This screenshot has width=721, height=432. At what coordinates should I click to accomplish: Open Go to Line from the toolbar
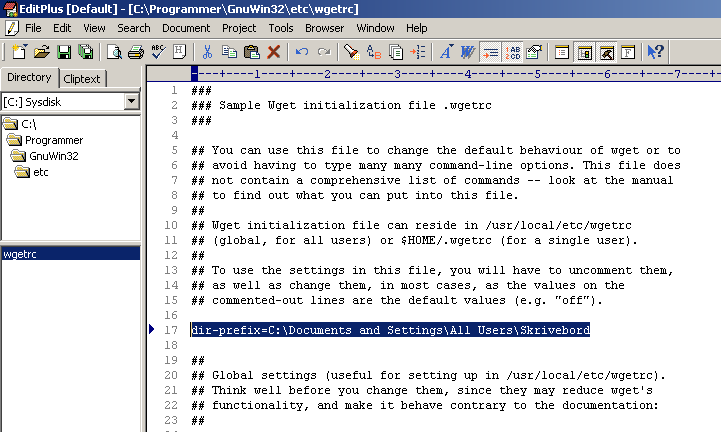[x=418, y=52]
